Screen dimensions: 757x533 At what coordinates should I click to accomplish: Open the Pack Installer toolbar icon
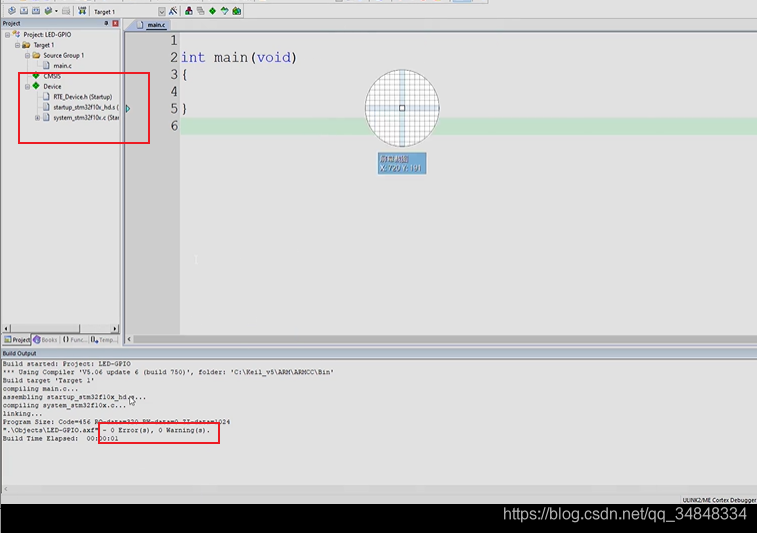point(237,11)
